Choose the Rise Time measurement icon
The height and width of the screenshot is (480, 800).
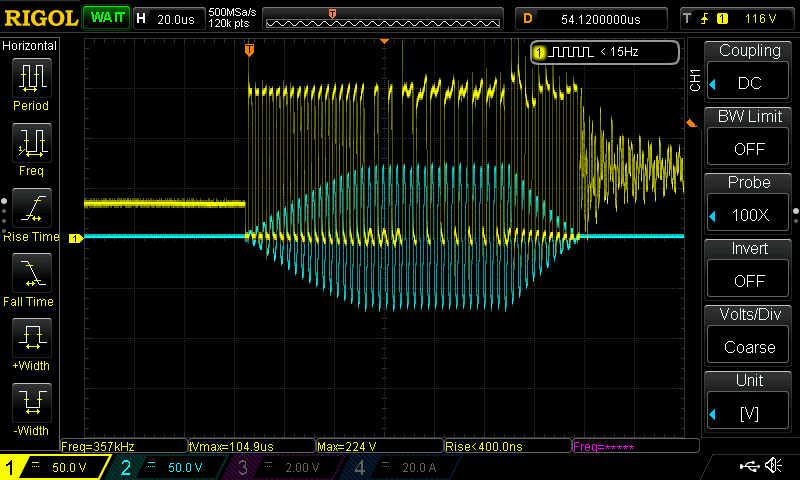[x=30, y=210]
